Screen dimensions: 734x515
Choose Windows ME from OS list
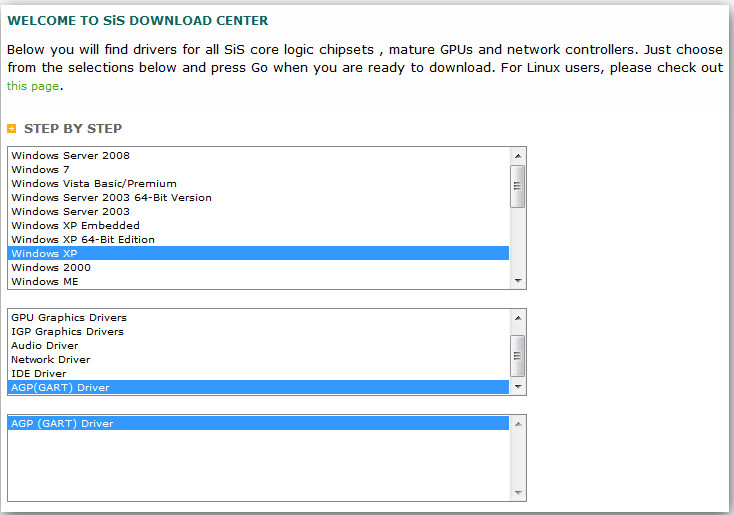pyautogui.click(x=258, y=281)
